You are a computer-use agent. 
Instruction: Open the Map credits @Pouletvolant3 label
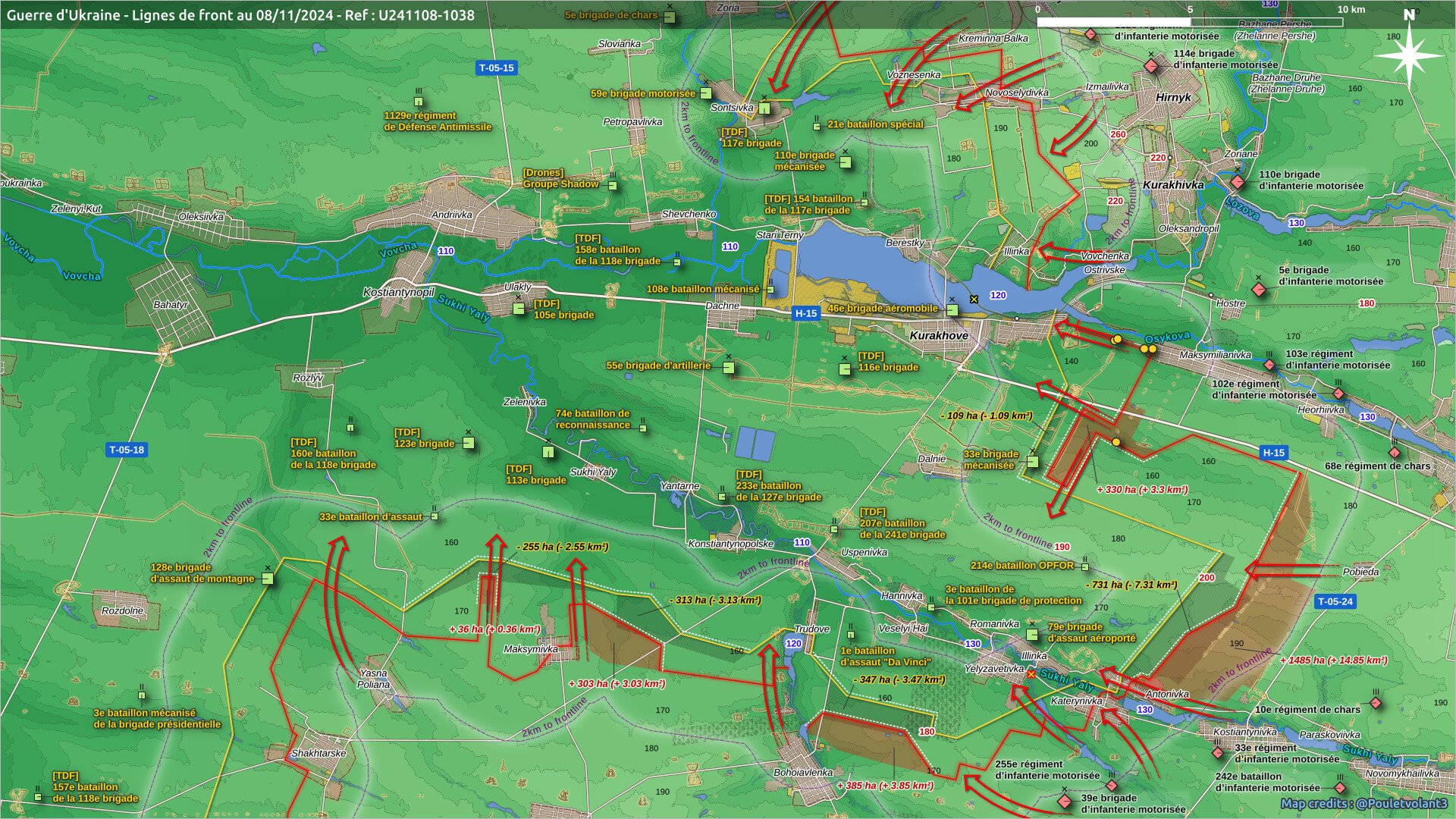click(1364, 803)
